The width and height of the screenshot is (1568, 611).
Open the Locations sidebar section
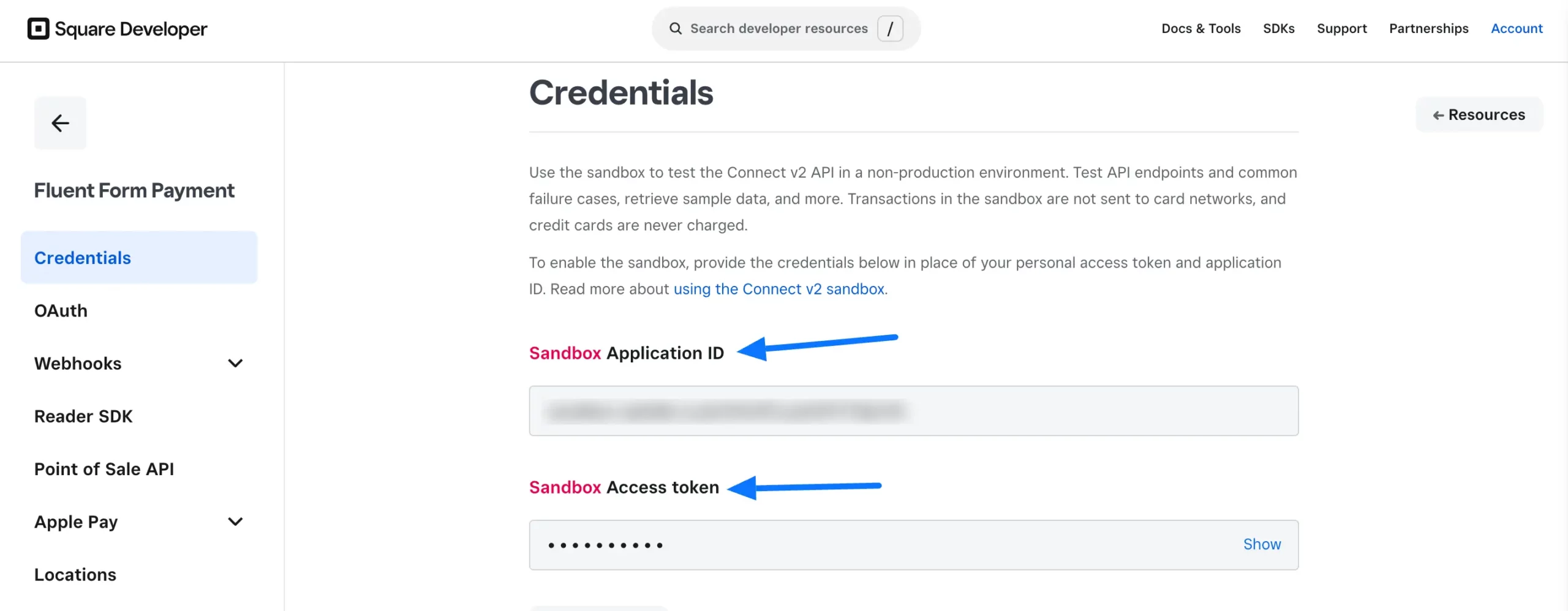[x=75, y=575]
